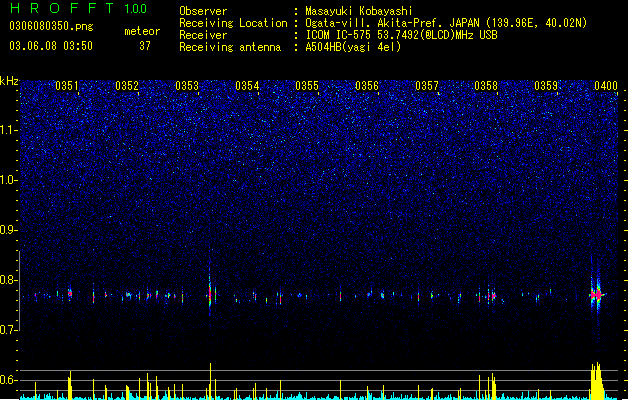
Task: Click the 0.6 kHz frequency axis label
Action: (x=8, y=380)
